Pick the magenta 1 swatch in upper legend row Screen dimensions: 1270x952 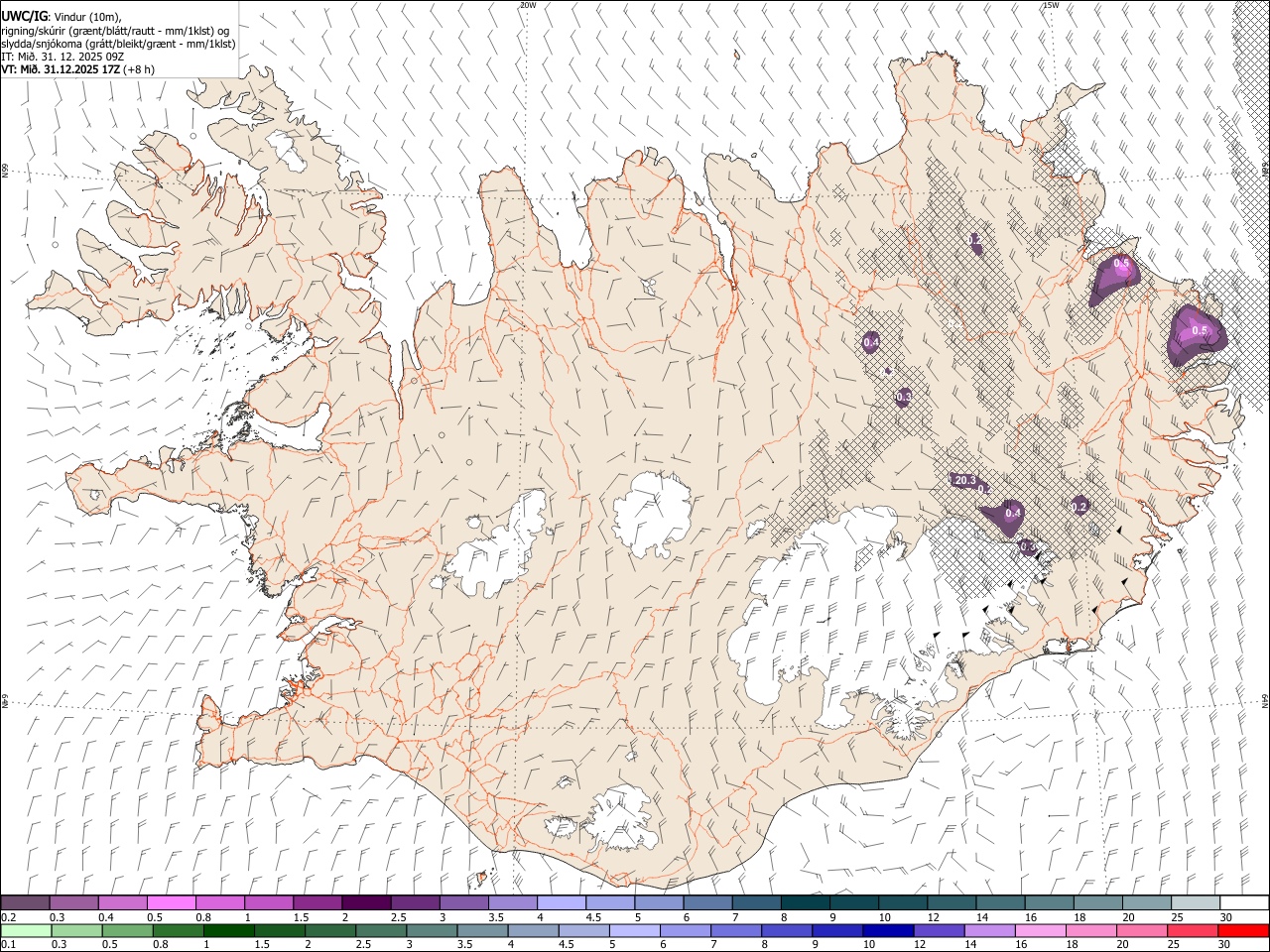tap(269, 902)
